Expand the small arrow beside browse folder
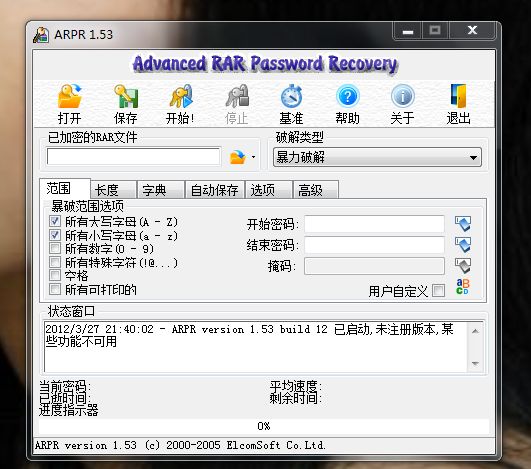The width and height of the screenshot is (531, 469). [x=253, y=157]
